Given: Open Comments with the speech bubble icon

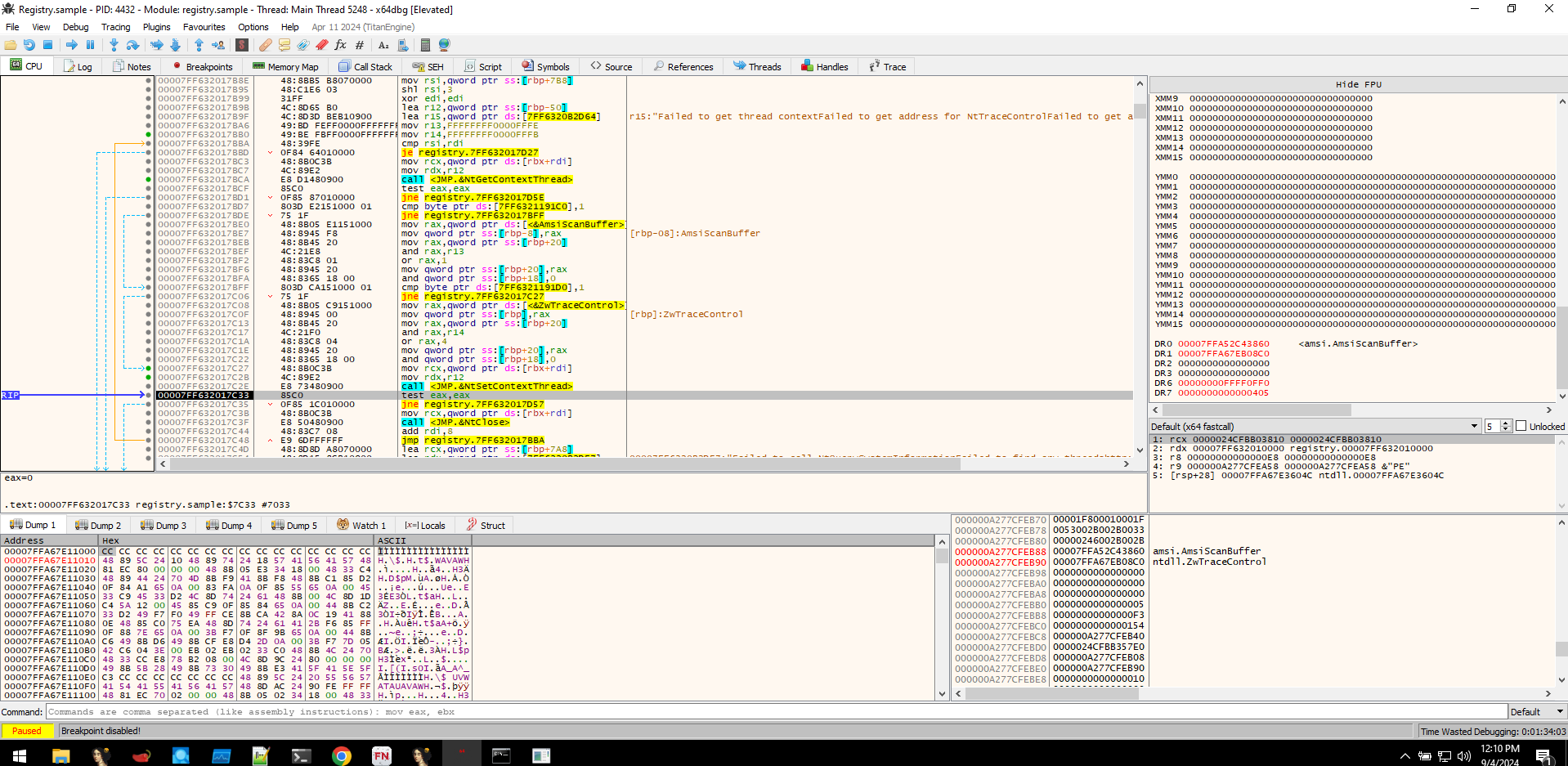Looking at the screenshot, I should pyautogui.click(x=284, y=45).
